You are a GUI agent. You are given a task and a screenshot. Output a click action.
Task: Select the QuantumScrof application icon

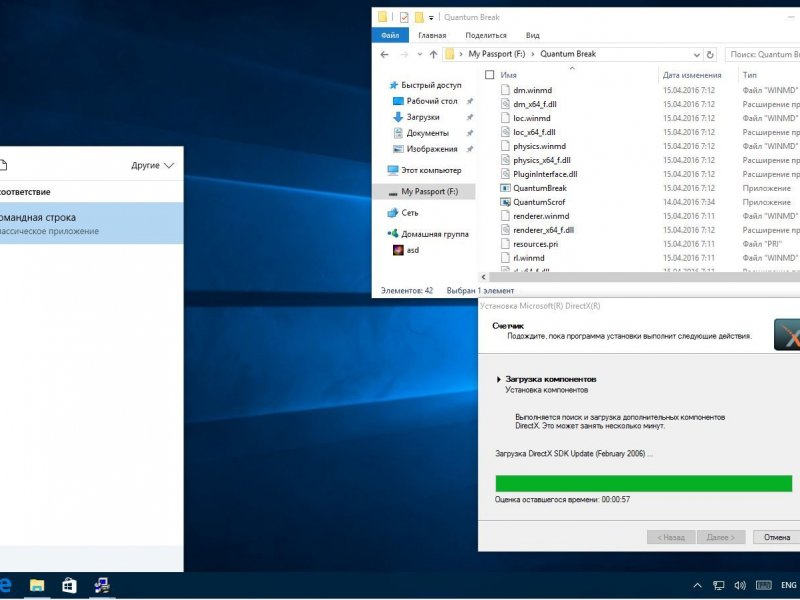pyautogui.click(x=505, y=202)
